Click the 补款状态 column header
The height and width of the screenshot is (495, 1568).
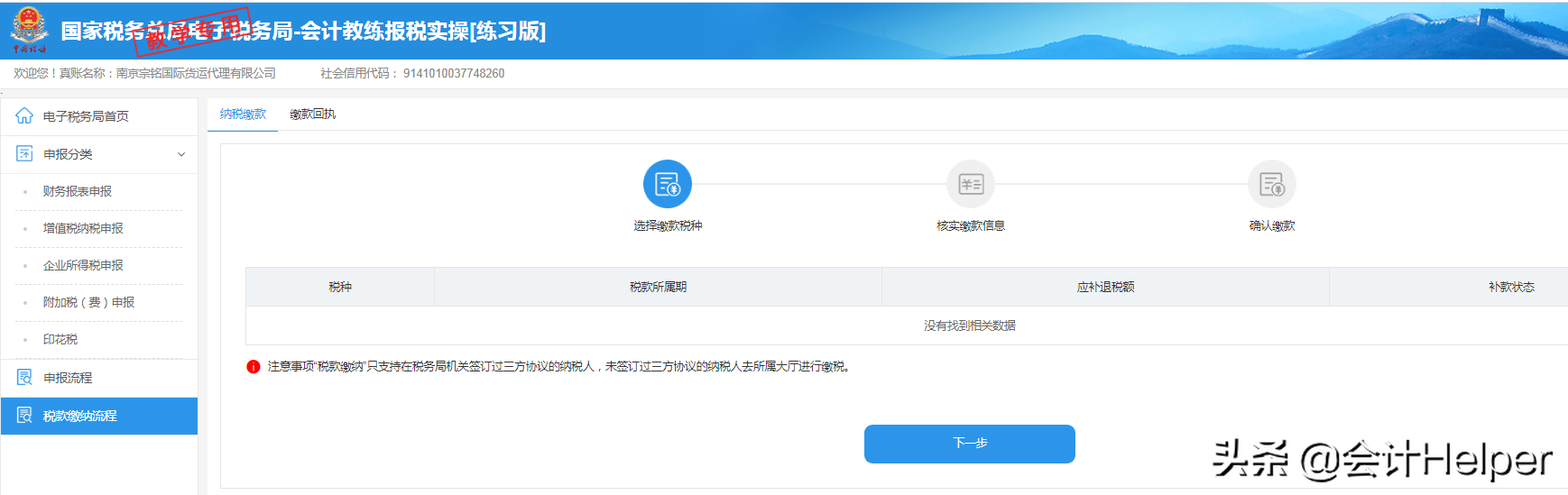[x=1511, y=287]
